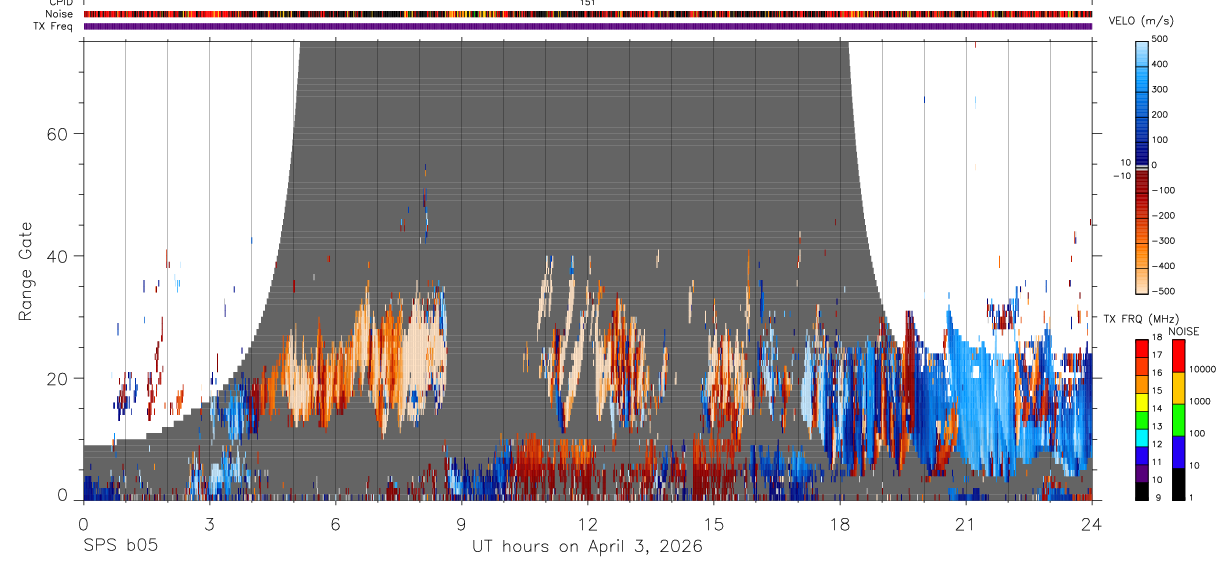Click the 200 label on the velocity colorbar

pos(1159,114)
